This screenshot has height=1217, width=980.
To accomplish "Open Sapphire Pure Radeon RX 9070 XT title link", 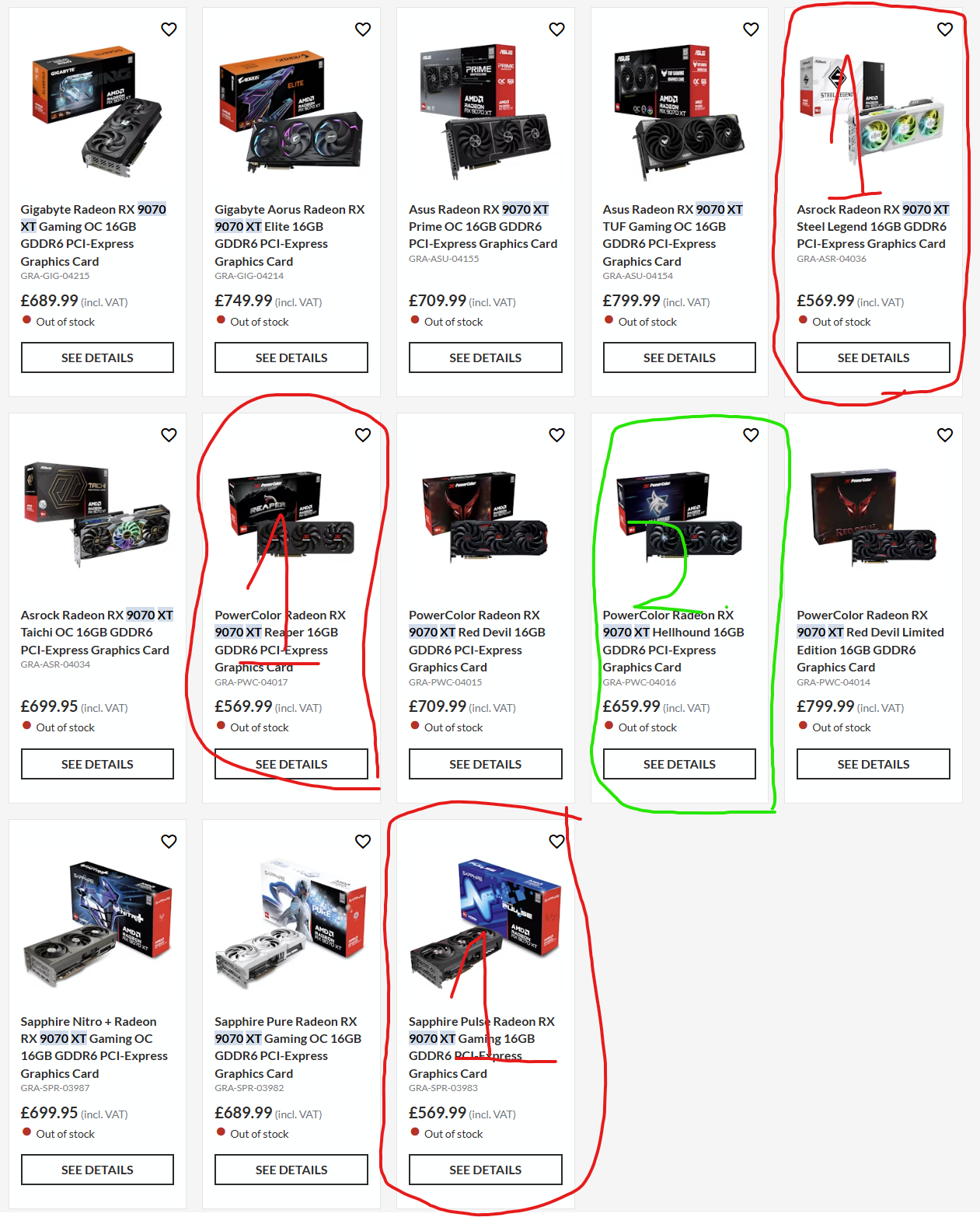I will pos(288,1048).
